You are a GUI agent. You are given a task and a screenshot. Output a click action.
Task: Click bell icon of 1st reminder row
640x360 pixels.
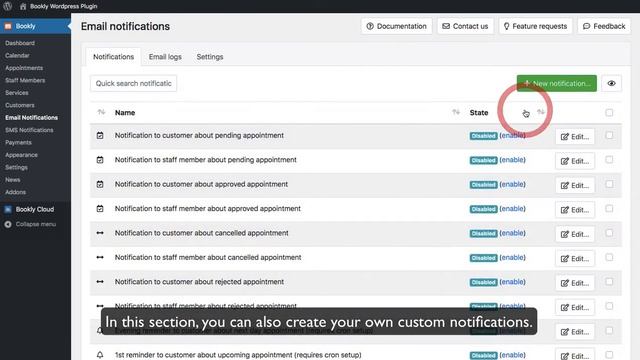[x=100, y=355]
